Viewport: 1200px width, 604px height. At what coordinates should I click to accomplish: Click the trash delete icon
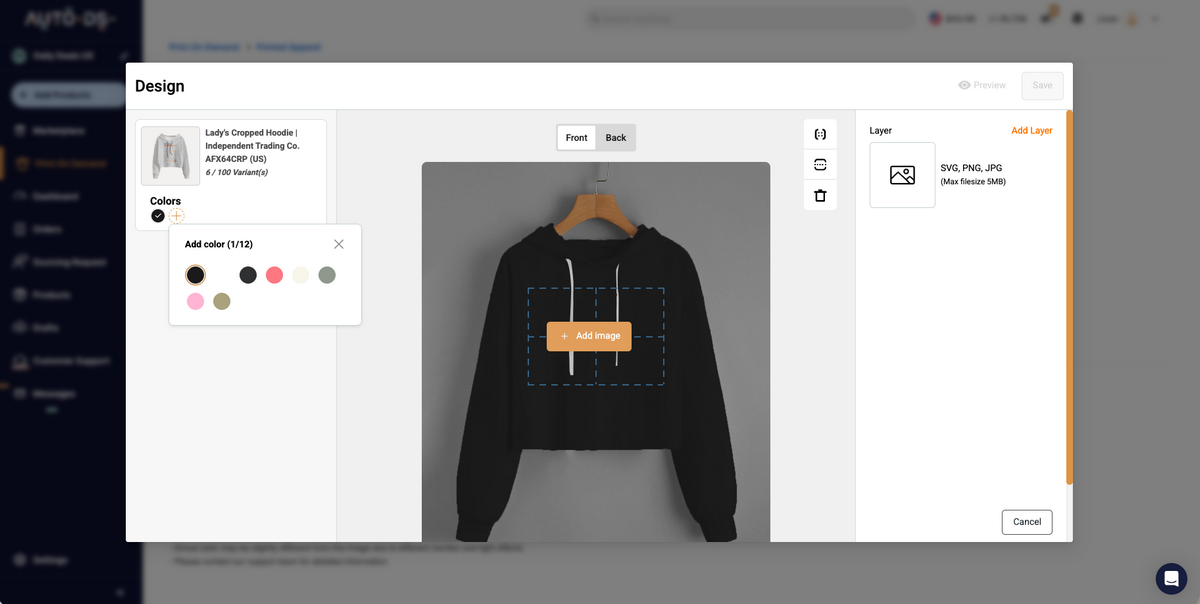[x=820, y=195]
